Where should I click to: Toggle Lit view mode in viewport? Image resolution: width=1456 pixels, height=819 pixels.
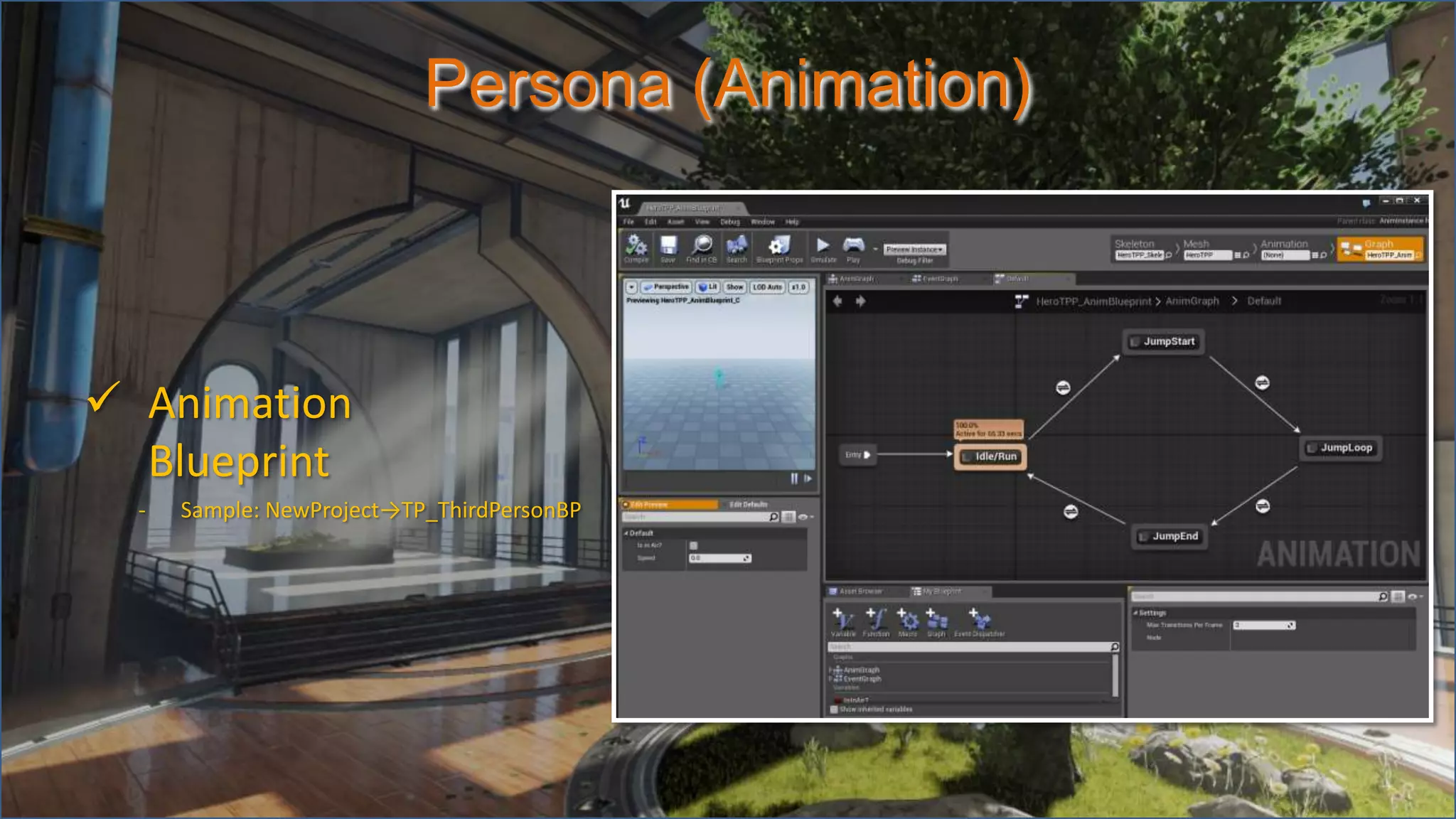708,287
